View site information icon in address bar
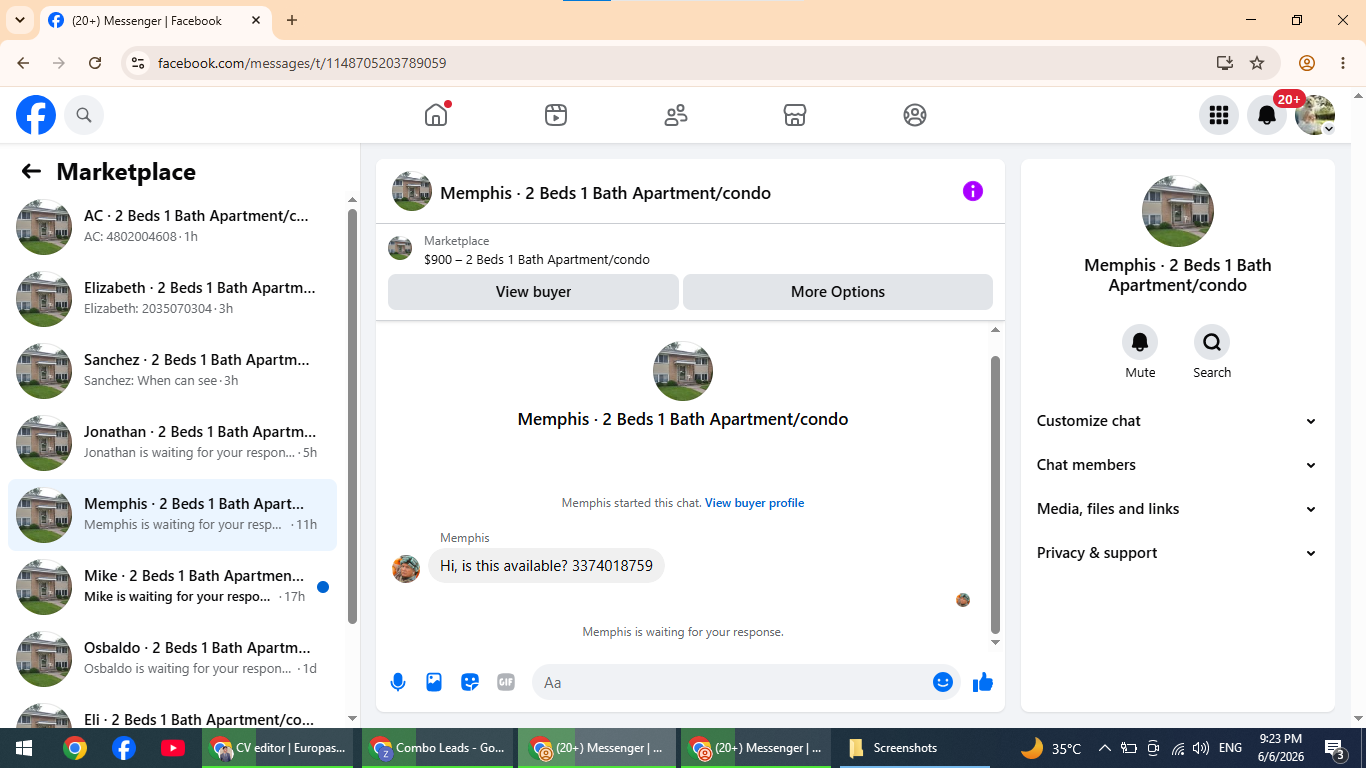The height and width of the screenshot is (768, 1366). (138, 63)
